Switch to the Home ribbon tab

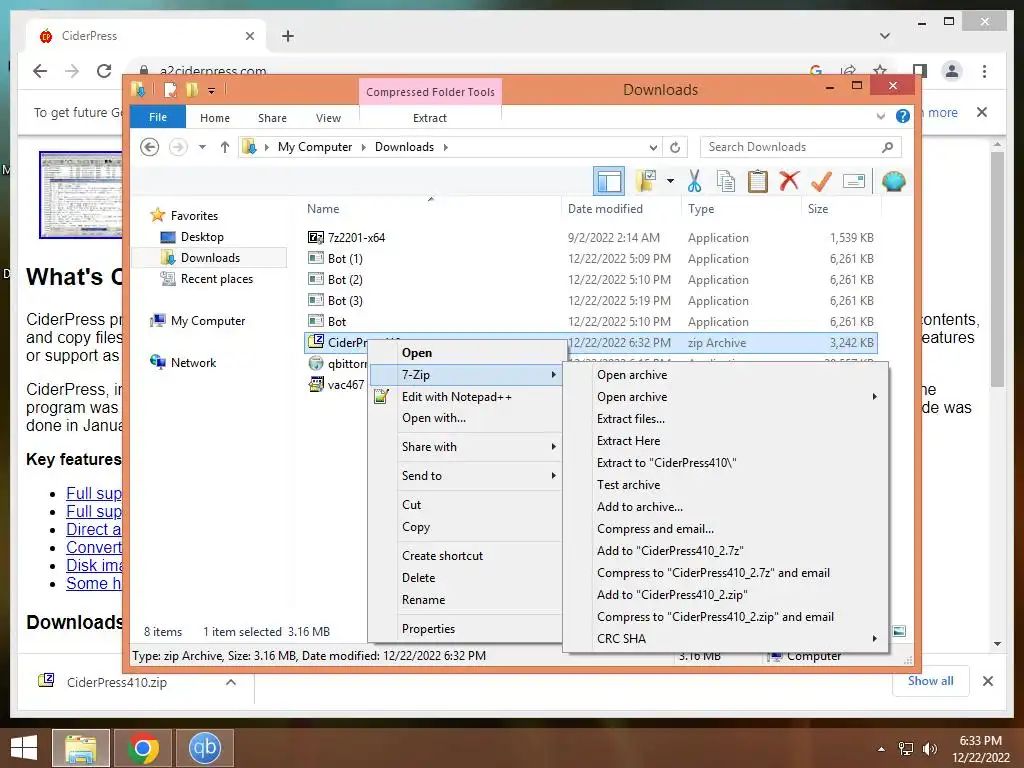click(215, 118)
